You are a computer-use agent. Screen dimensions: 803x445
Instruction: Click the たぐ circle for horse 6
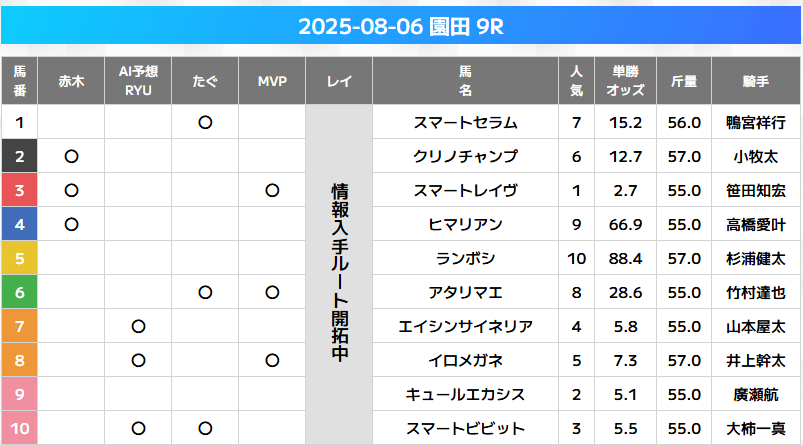coord(205,292)
